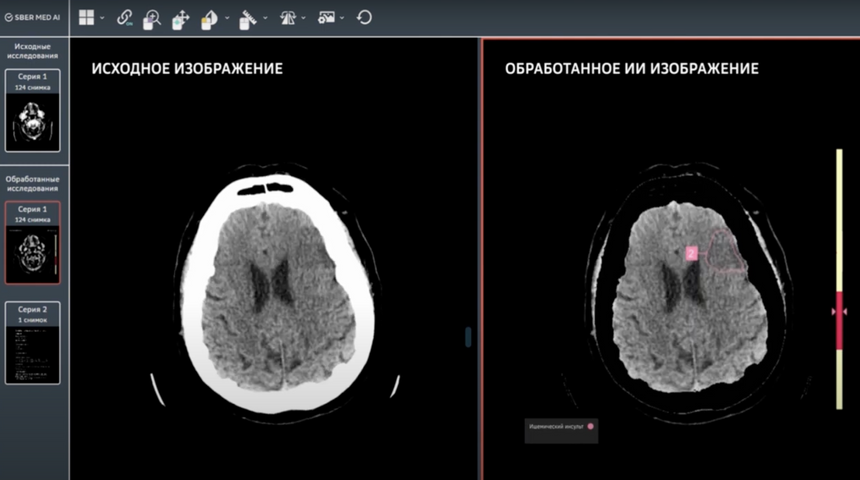
Task: Click the layout grid icon
Action: tap(87, 17)
